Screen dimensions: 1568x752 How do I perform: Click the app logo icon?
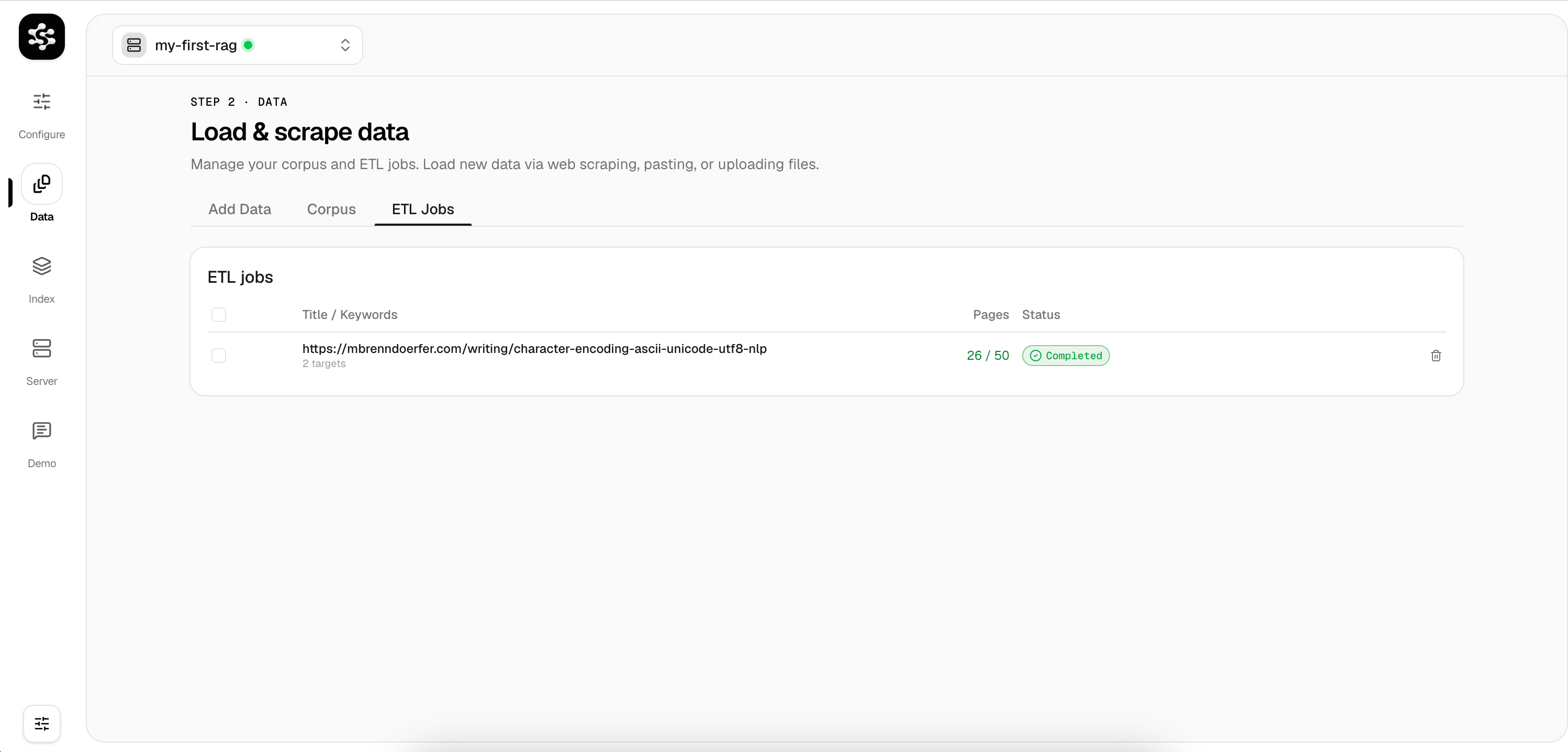(x=41, y=37)
